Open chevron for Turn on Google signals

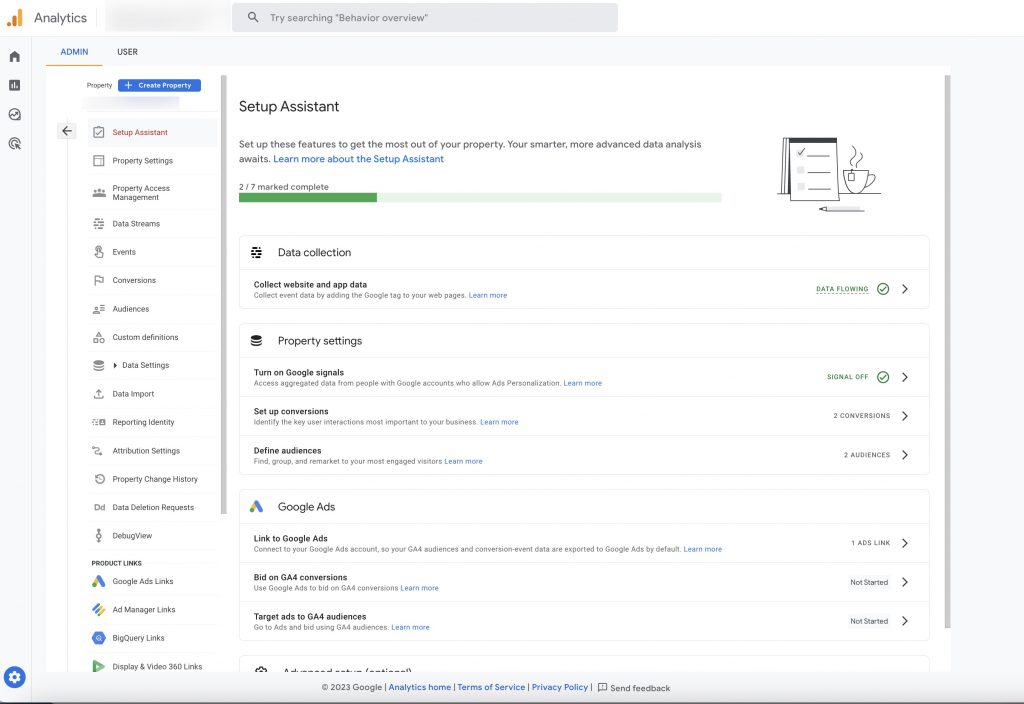pos(904,377)
